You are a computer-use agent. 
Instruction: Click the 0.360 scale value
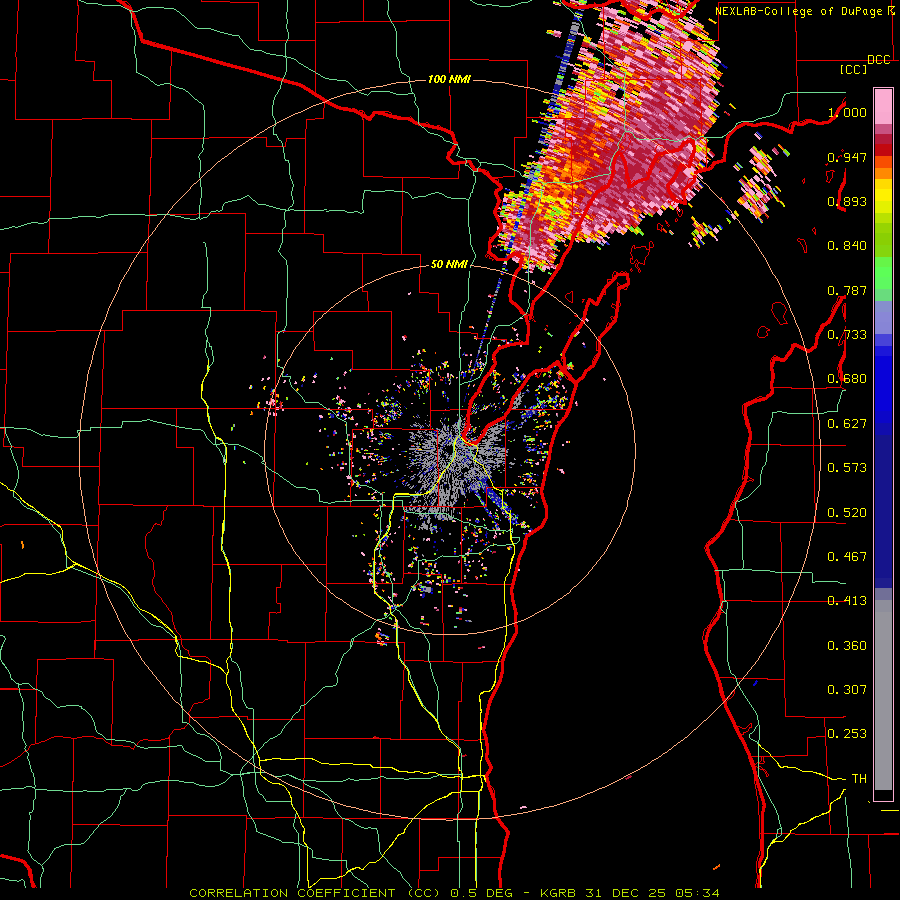tap(847, 646)
